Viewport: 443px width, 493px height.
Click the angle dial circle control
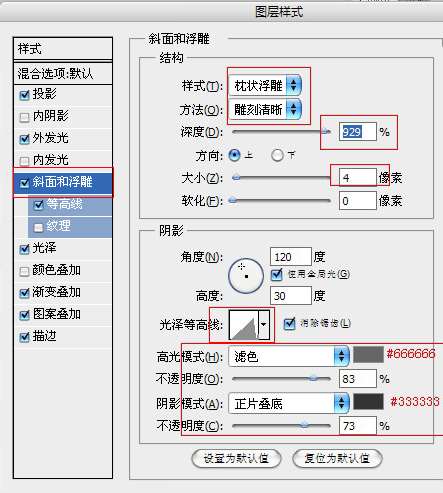coord(246,276)
